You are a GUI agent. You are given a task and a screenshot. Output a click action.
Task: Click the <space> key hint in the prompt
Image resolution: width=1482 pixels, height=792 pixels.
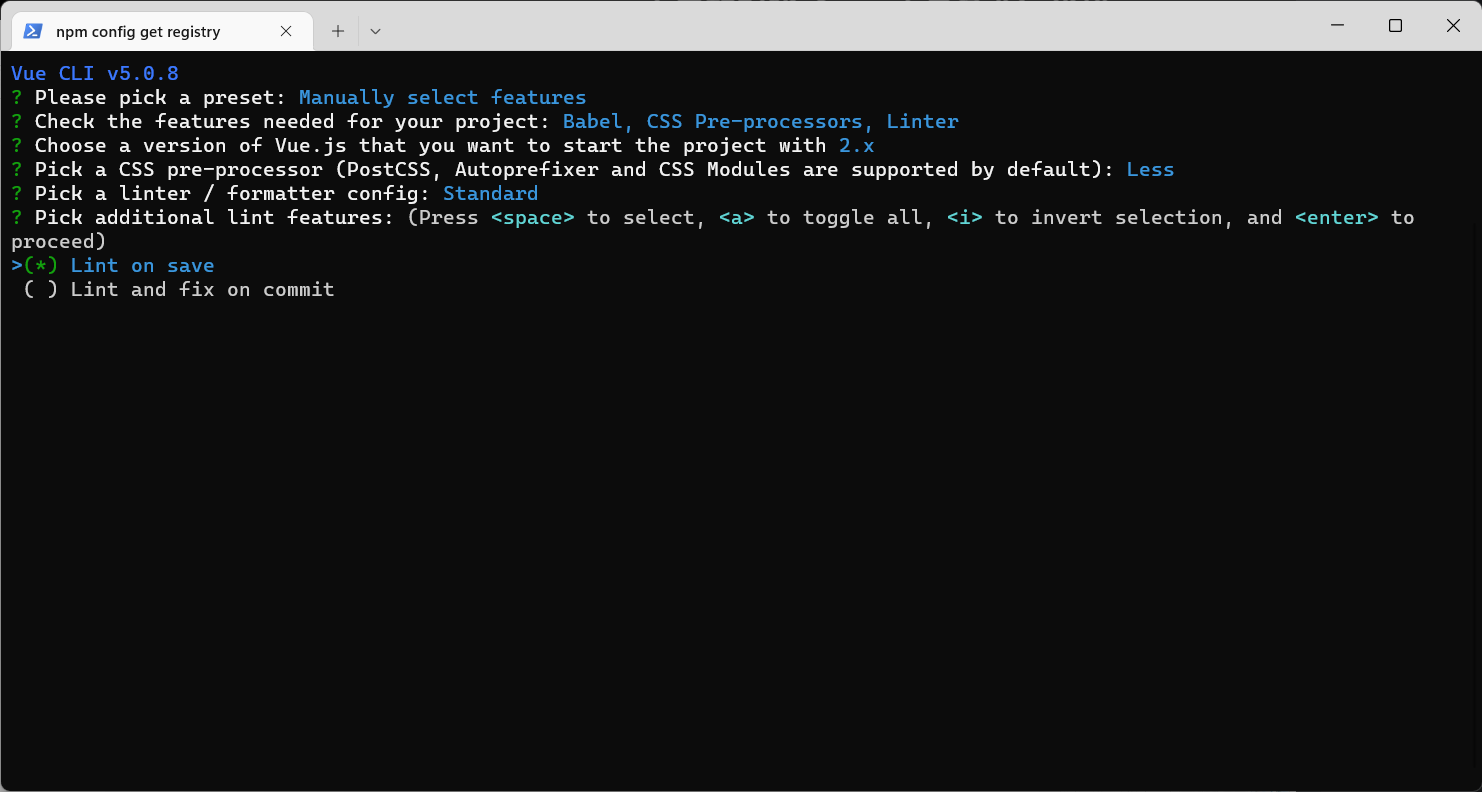tap(534, 217)
